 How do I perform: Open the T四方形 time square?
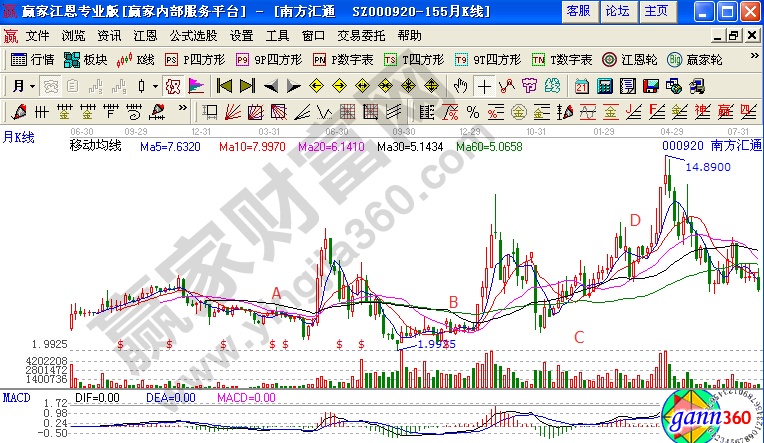click(x=414, y=60)
